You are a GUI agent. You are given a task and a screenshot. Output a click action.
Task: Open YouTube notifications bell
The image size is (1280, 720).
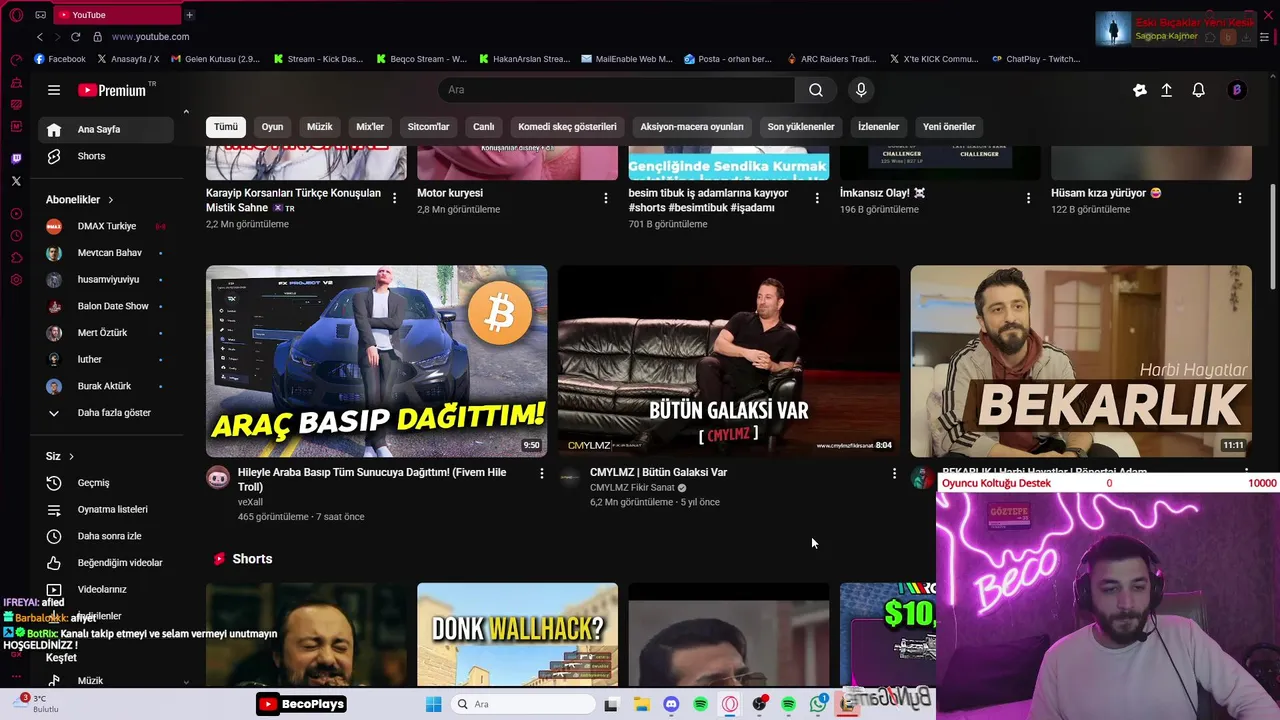(1198, 90)
